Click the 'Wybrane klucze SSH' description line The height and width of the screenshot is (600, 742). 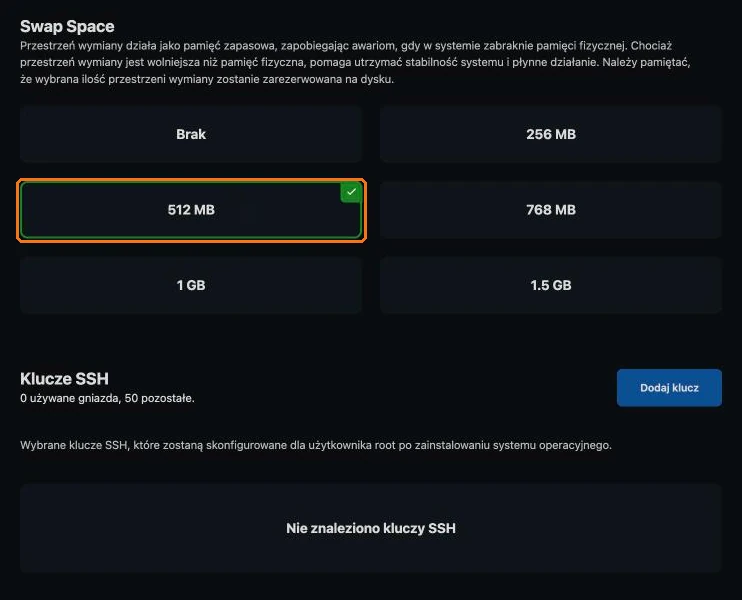[316, 445]
